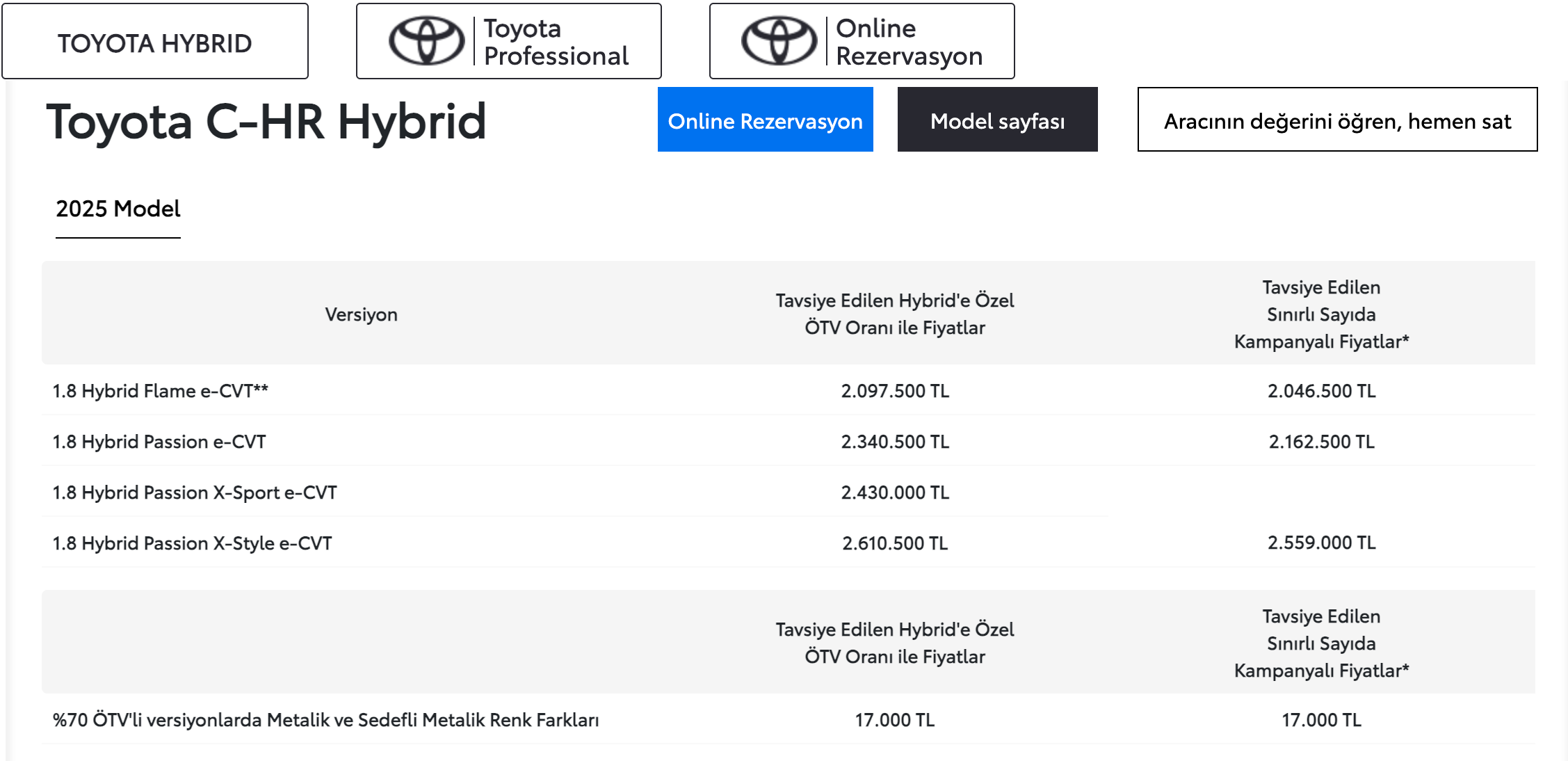Open the Toyota Professional text link
1568x761 pixels.
(x=556, y=42)
